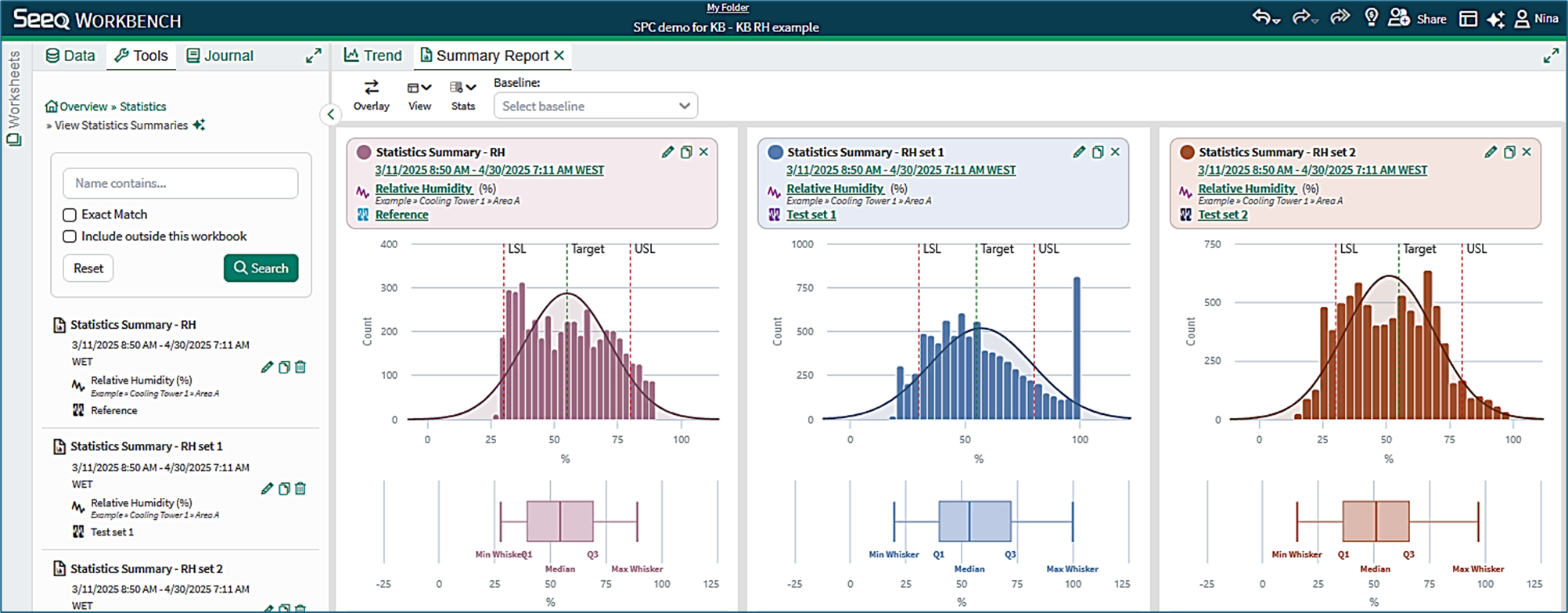Expand the left tools panel to full view
The height and width of the screenshot is (613, 1568).
(x=314, y=56)
